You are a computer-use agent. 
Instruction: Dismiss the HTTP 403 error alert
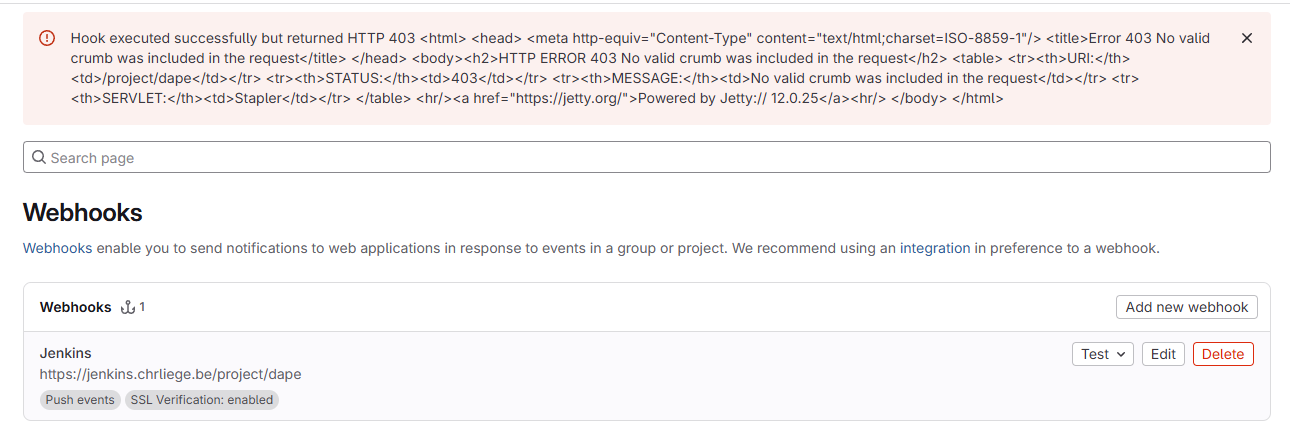1246,38
